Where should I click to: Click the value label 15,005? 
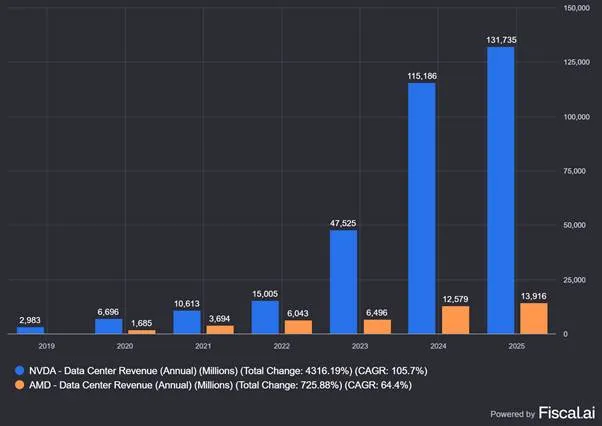click(265, 294)
